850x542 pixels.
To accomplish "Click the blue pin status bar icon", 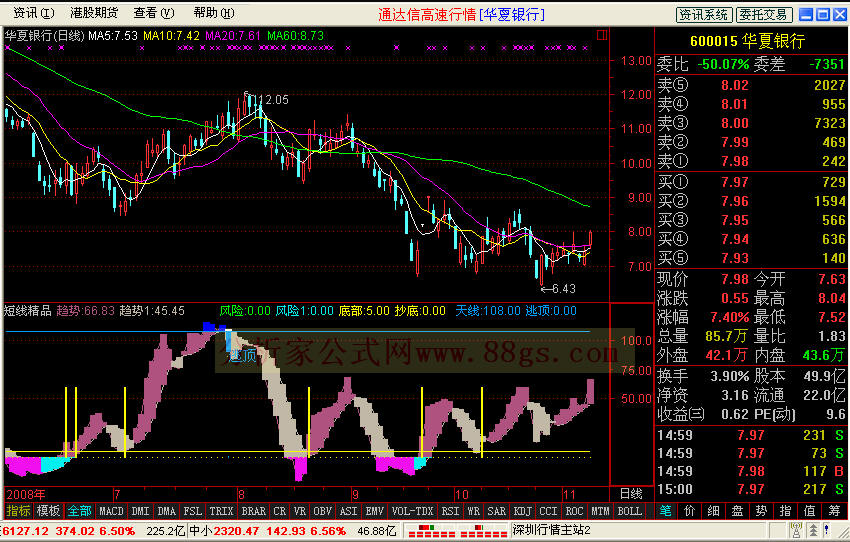I will [x=827, y=530].
